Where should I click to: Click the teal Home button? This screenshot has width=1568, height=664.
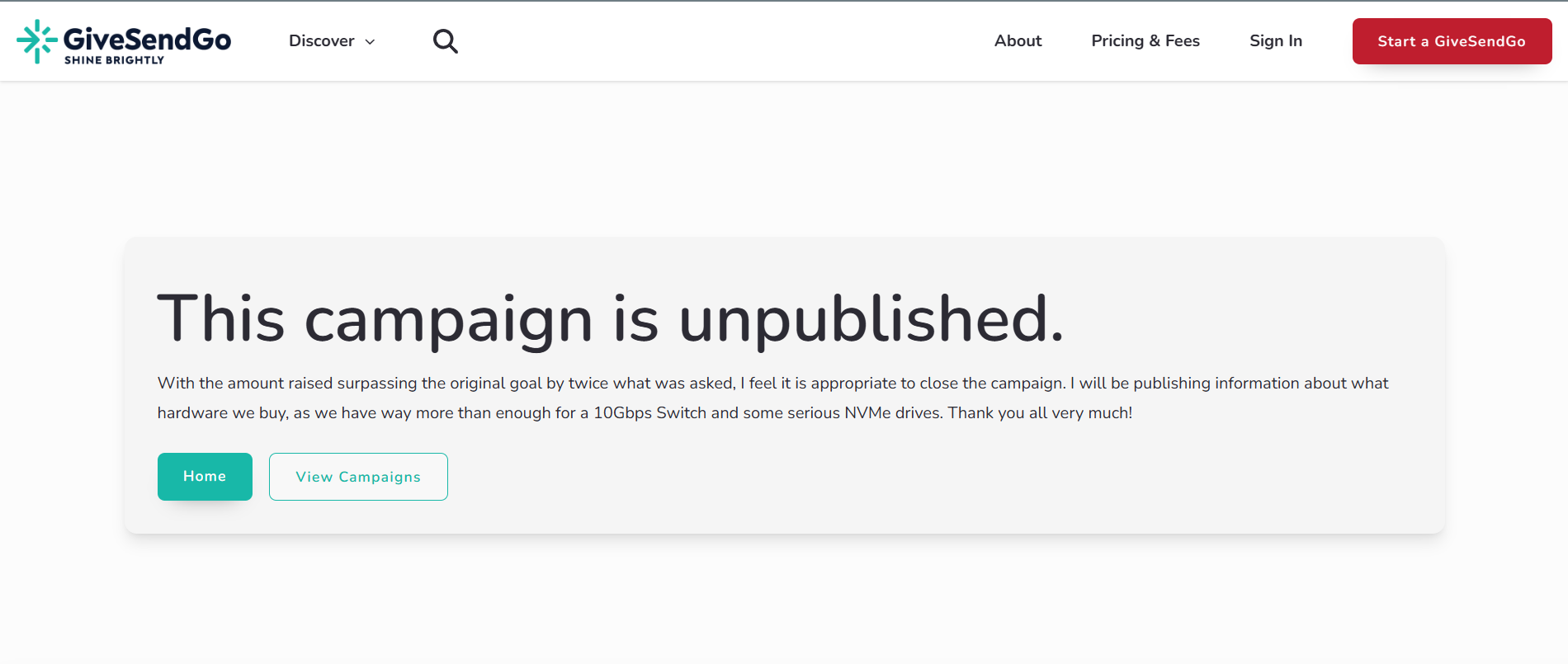point(205,477)
